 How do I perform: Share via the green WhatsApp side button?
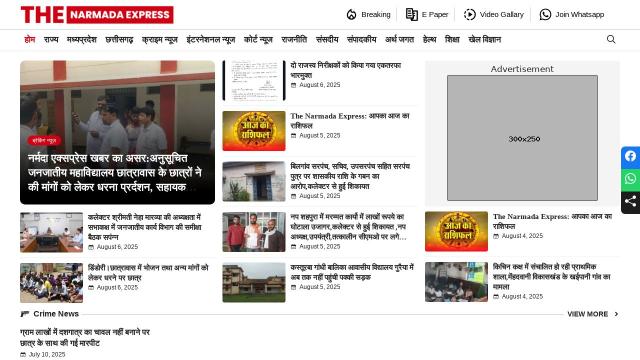pos(631,179)
